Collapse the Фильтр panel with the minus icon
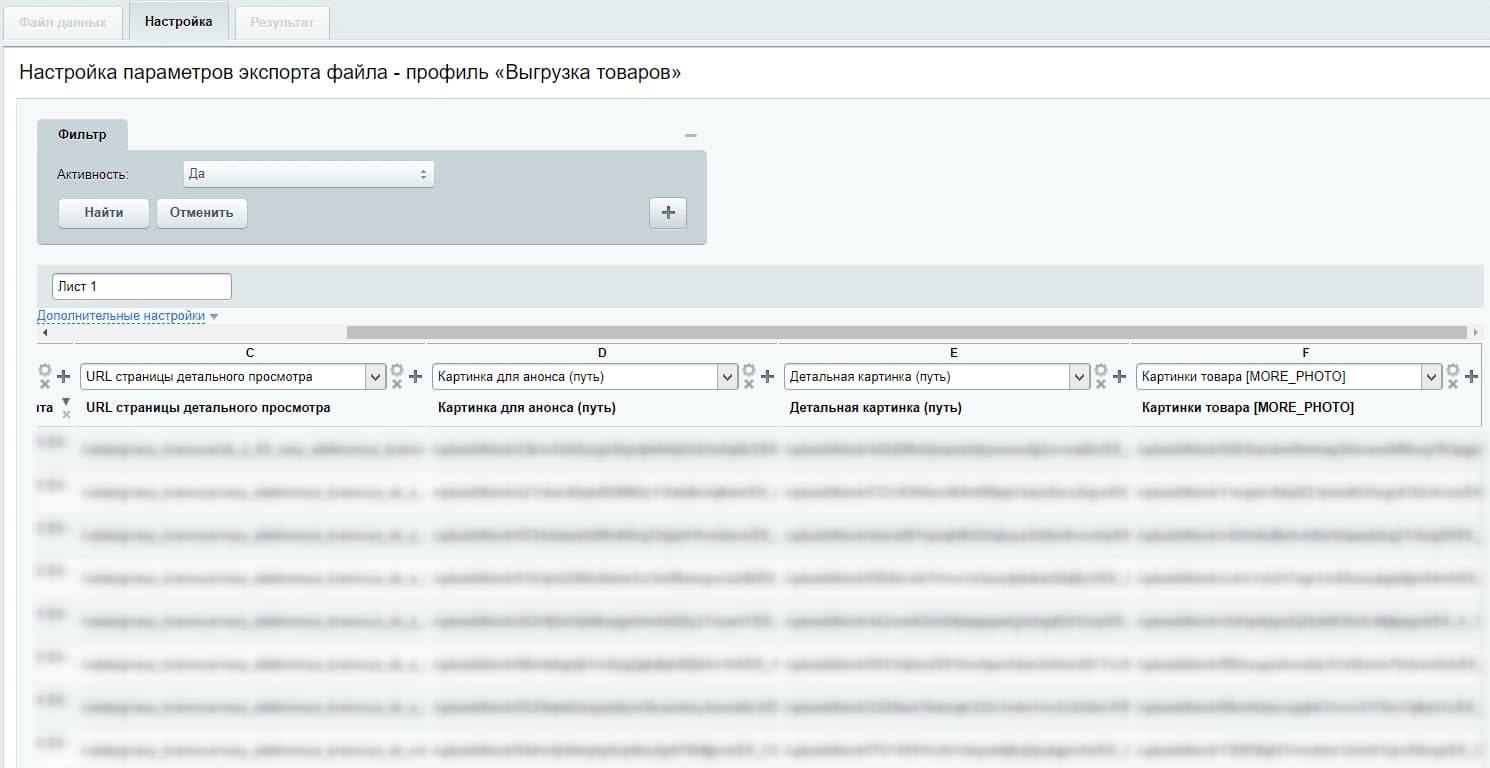The image size is (1490, 768). (690, 135)
